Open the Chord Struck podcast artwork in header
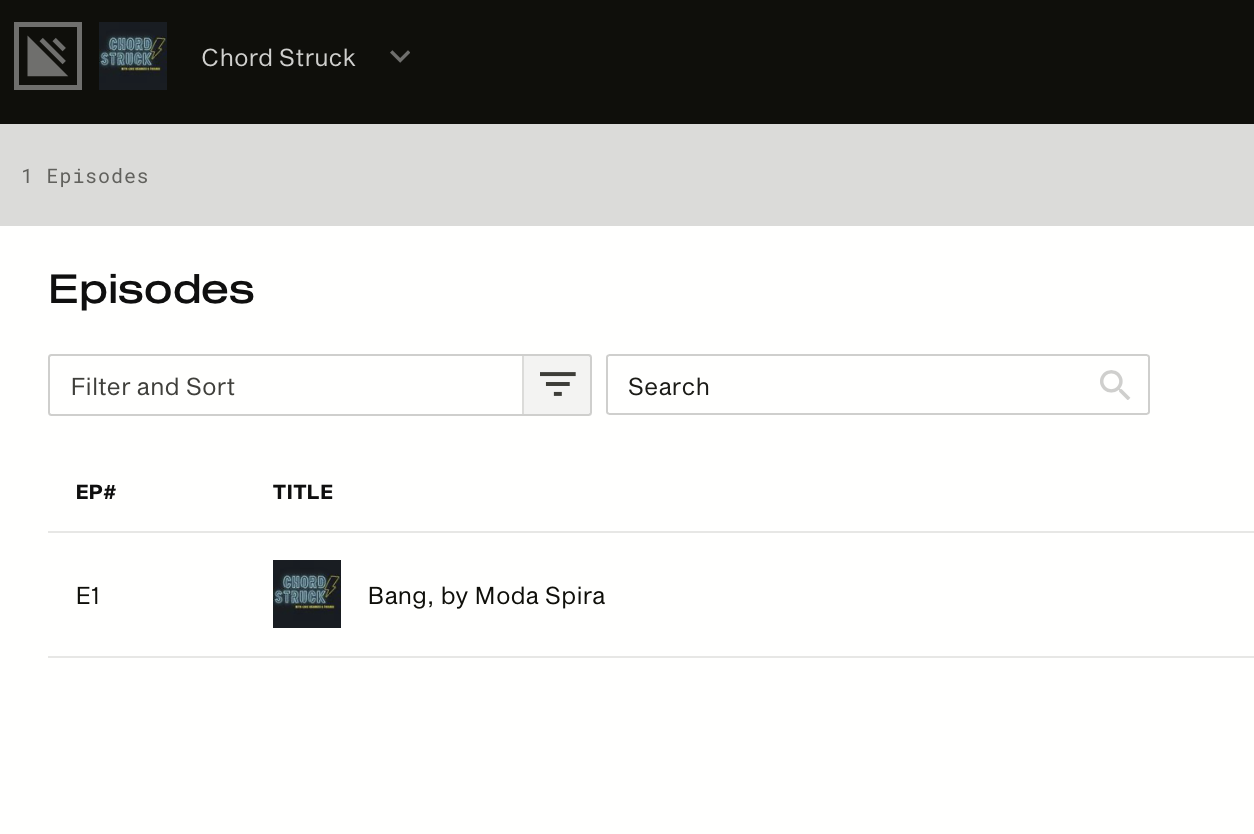The height and width of the screenshot is (834, 1254). pyautogui.click(x=133, y=56)
